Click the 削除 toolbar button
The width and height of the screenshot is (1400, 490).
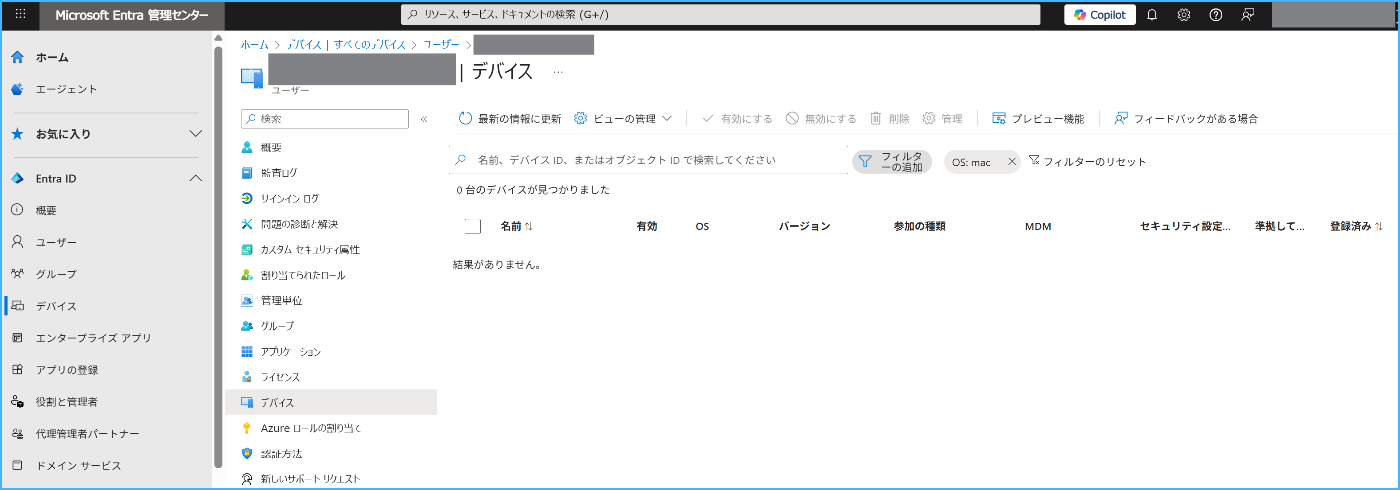click(890, 118)
